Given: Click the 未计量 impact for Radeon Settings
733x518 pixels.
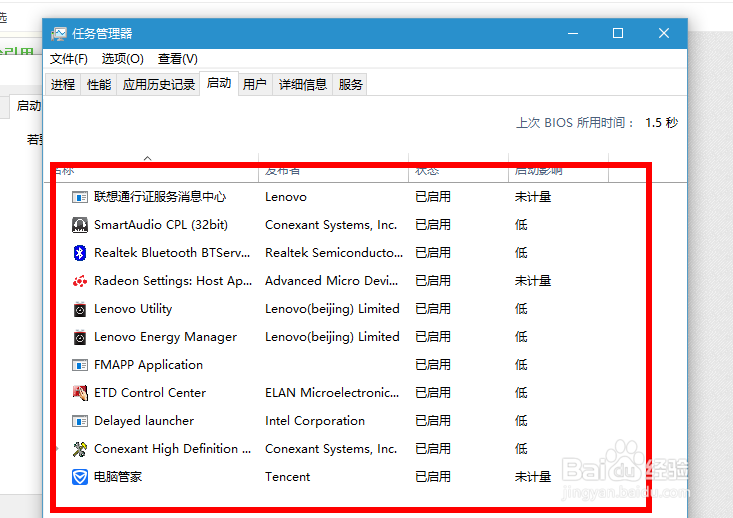Looking at the screenshot, I should coord(533,281).
